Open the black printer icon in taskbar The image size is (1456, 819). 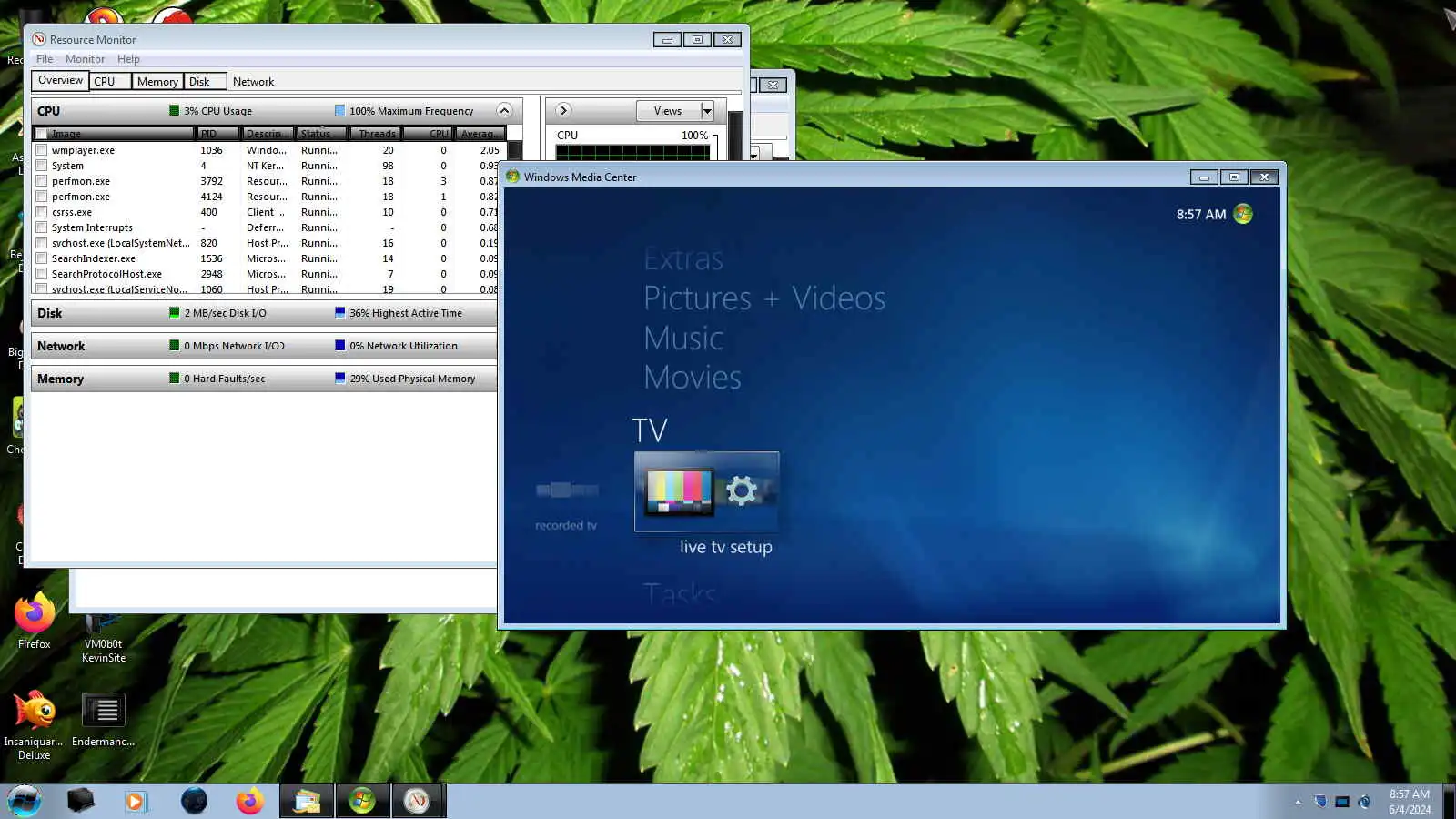coord(81,801)
